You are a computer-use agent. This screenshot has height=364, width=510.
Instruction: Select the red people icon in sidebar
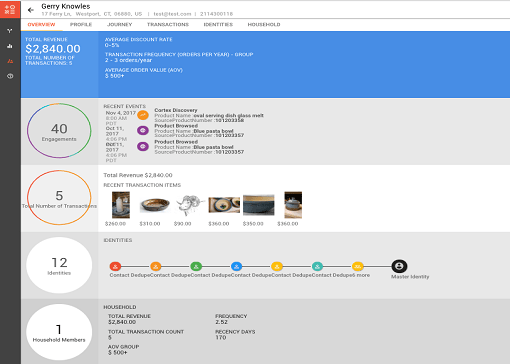coord(10,61)
